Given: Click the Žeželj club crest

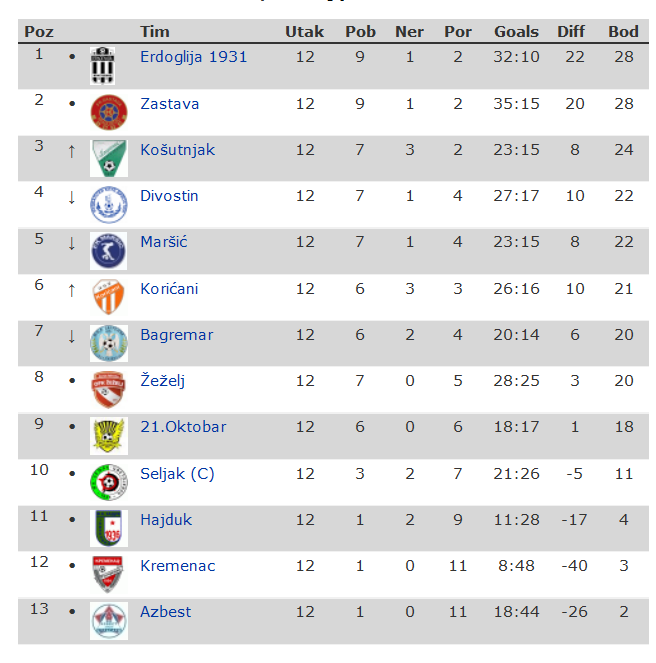Looking at the screenshot, I should (x=106, y=389).
